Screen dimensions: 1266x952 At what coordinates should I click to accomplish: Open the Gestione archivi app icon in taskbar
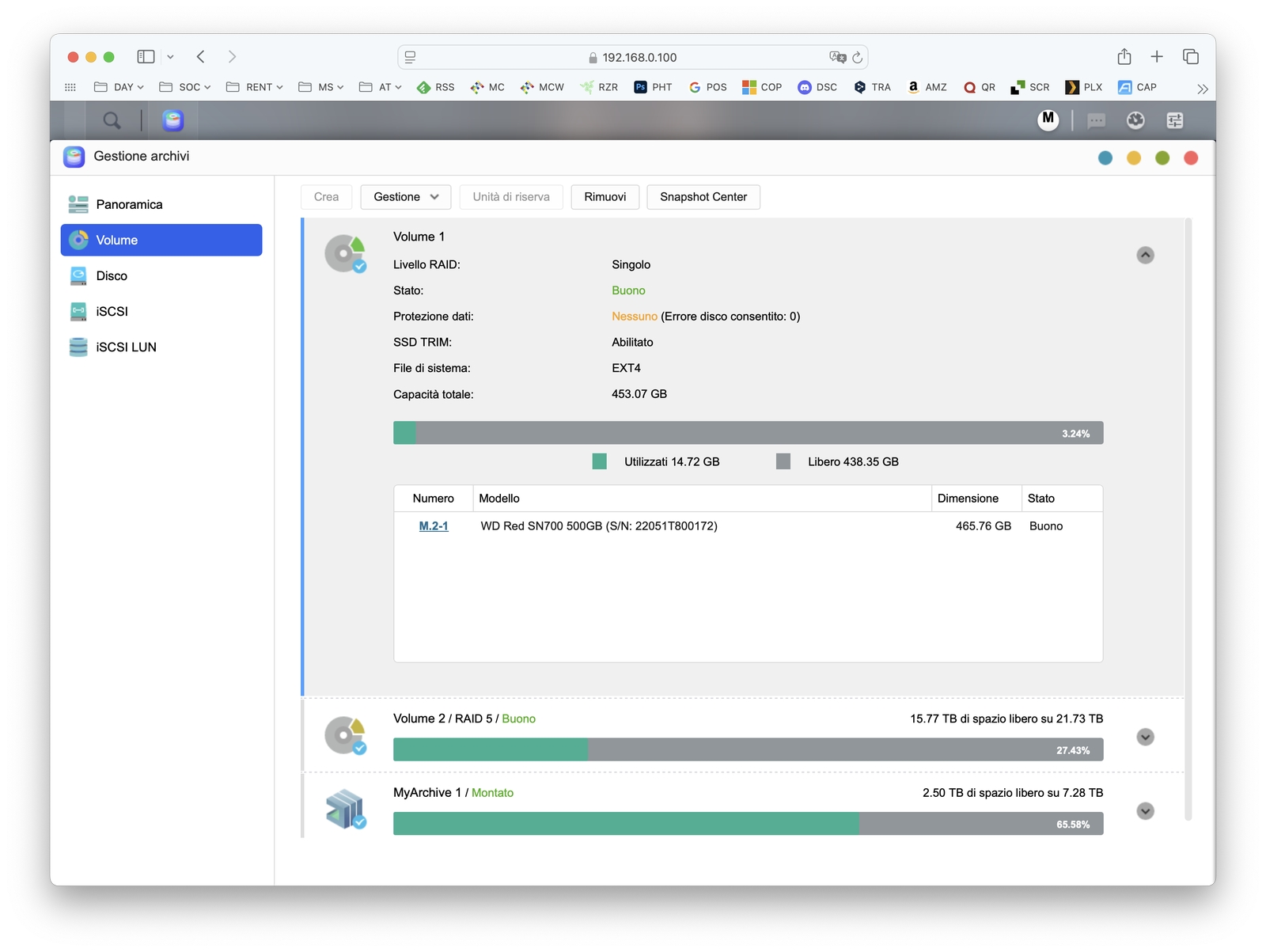click(x=172, y=120)
